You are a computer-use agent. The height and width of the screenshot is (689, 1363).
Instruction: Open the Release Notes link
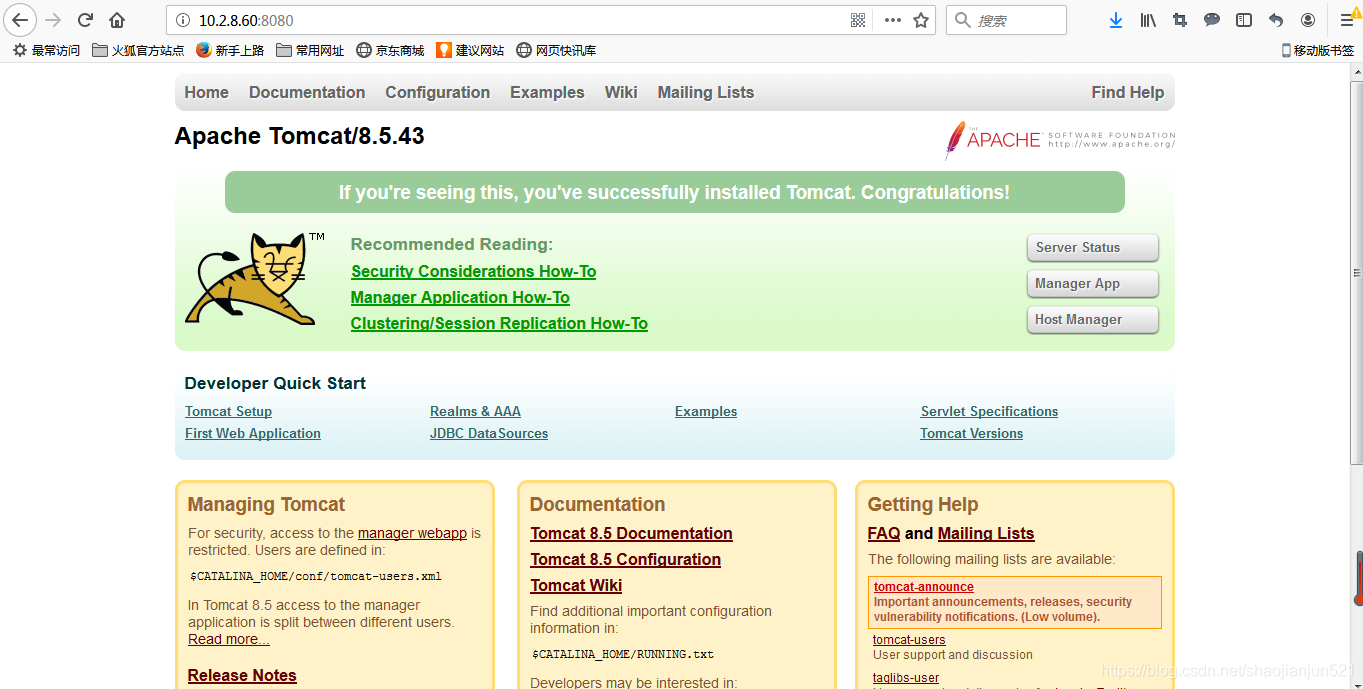[x=242, y=675]
